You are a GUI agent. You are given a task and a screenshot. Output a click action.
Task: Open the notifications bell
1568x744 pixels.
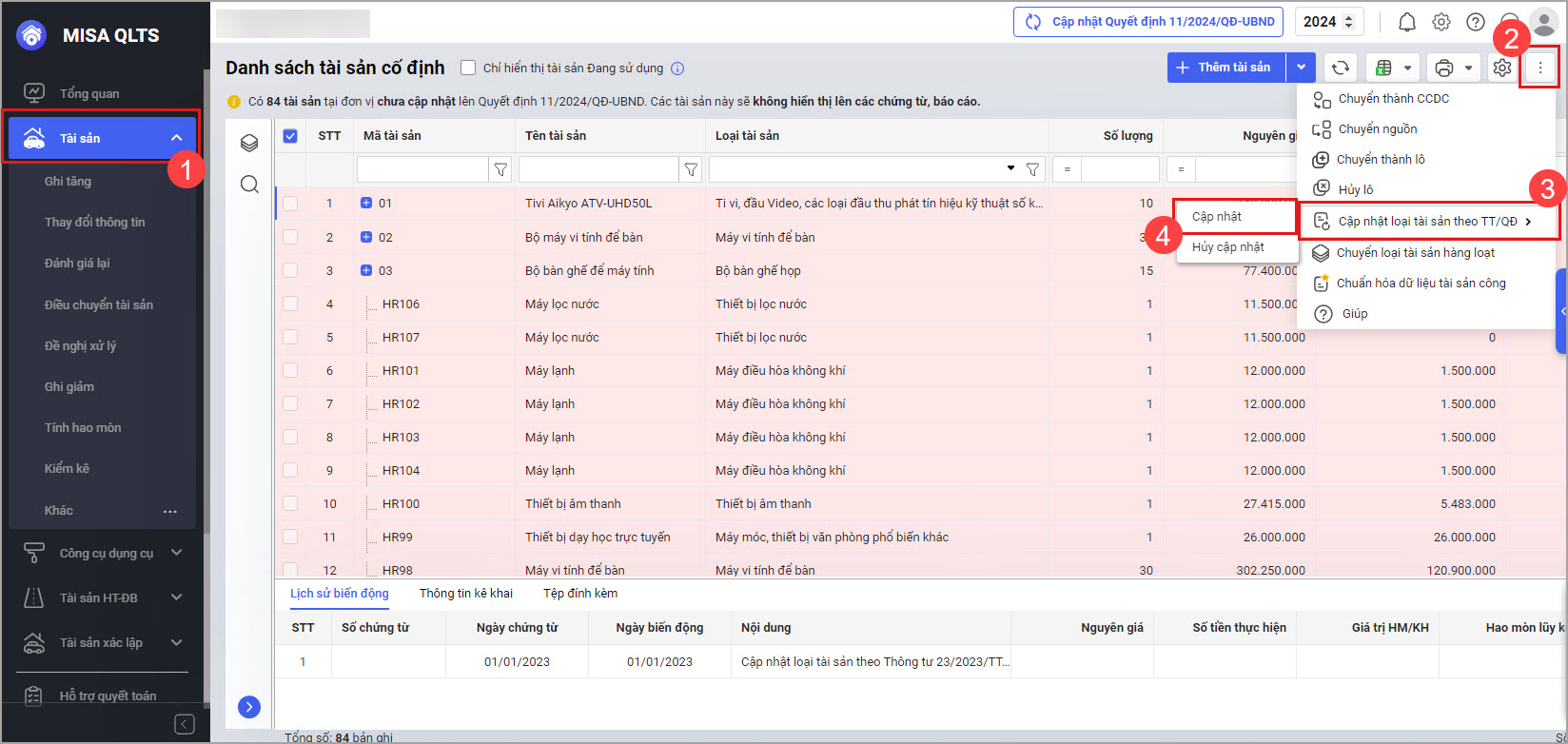tap(1406, 22)
